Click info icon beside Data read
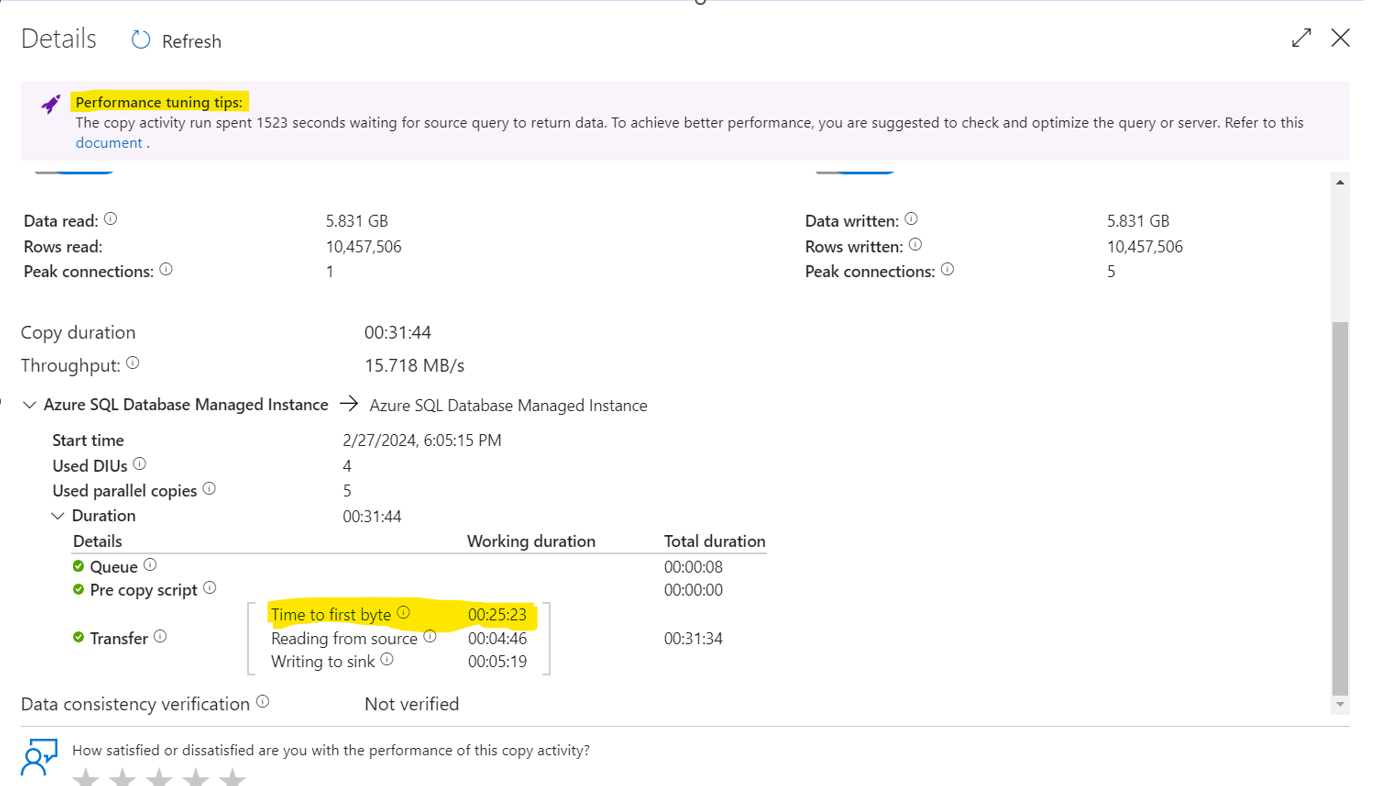 point(111,219)
